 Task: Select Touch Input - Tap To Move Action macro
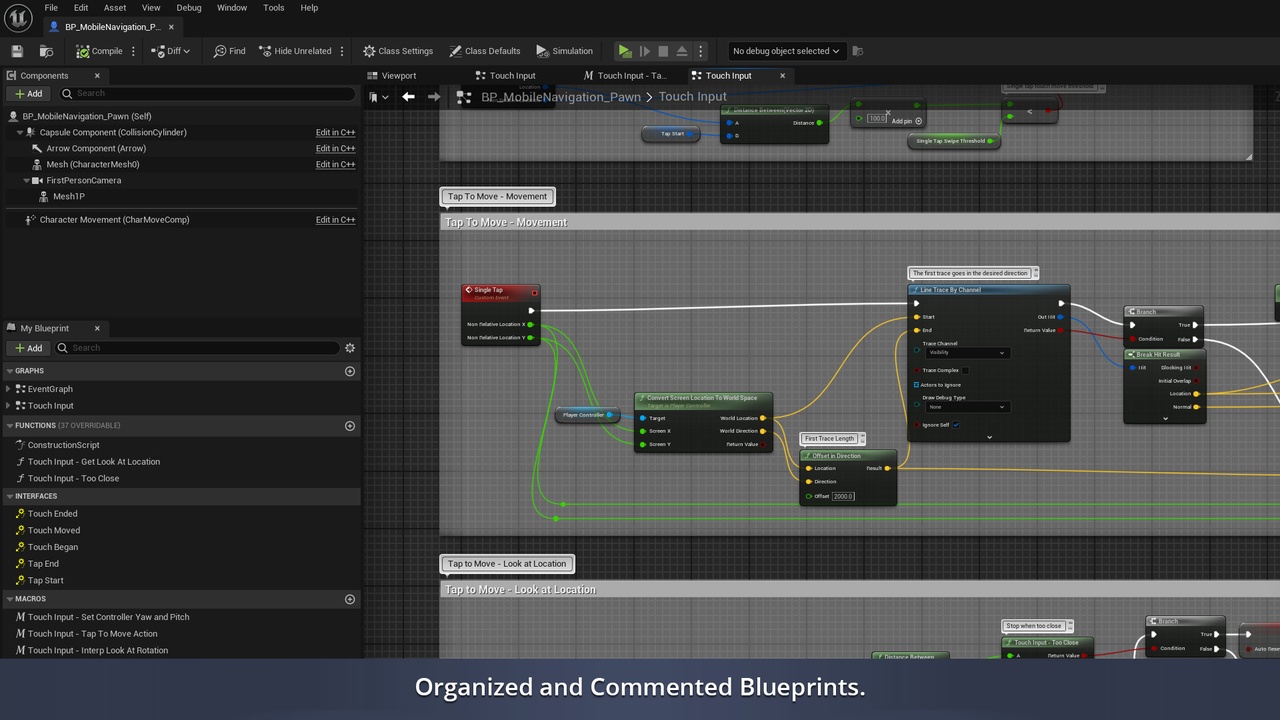[x=92, y=634]
